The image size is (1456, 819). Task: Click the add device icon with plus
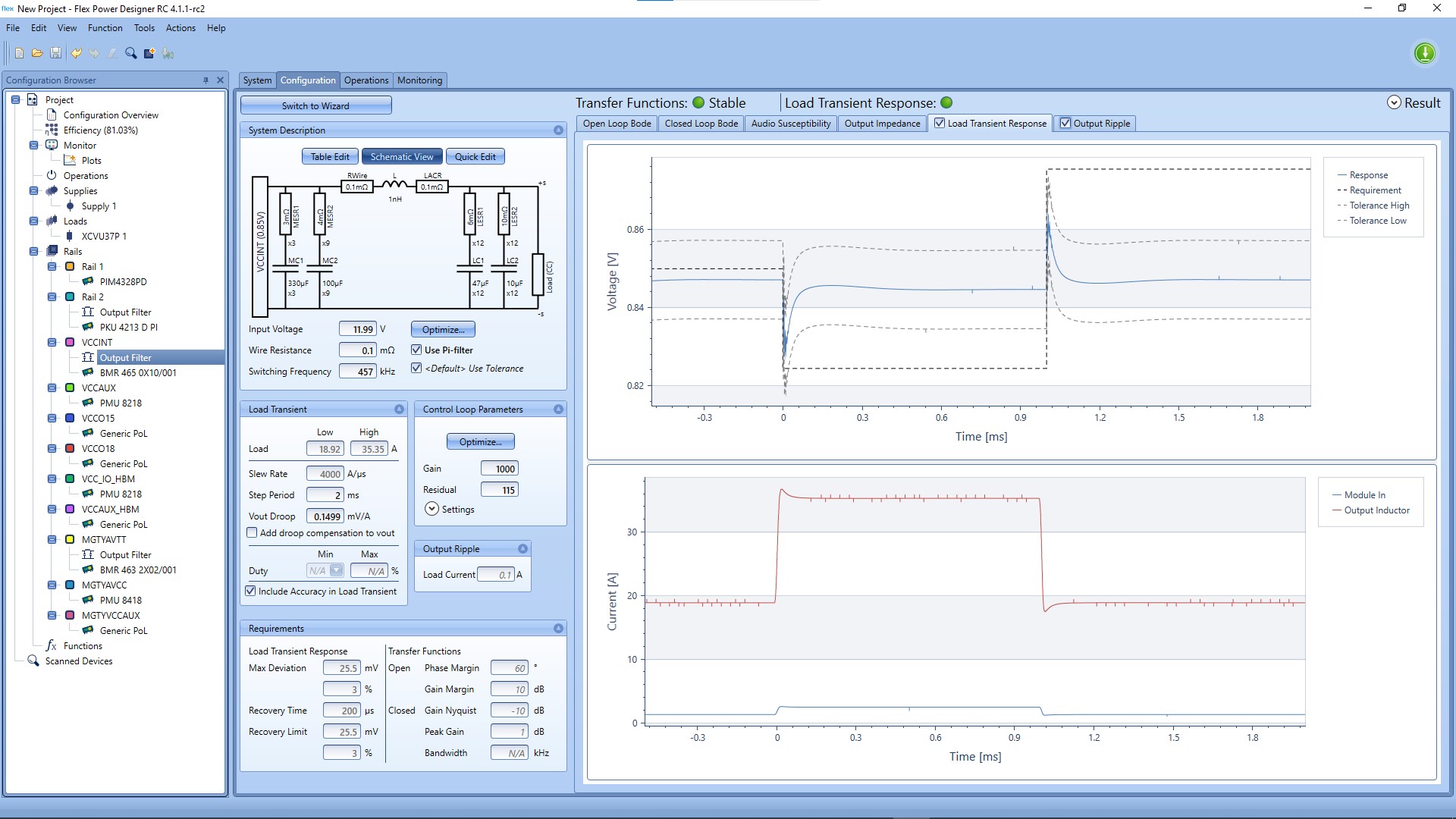(149, 53)
